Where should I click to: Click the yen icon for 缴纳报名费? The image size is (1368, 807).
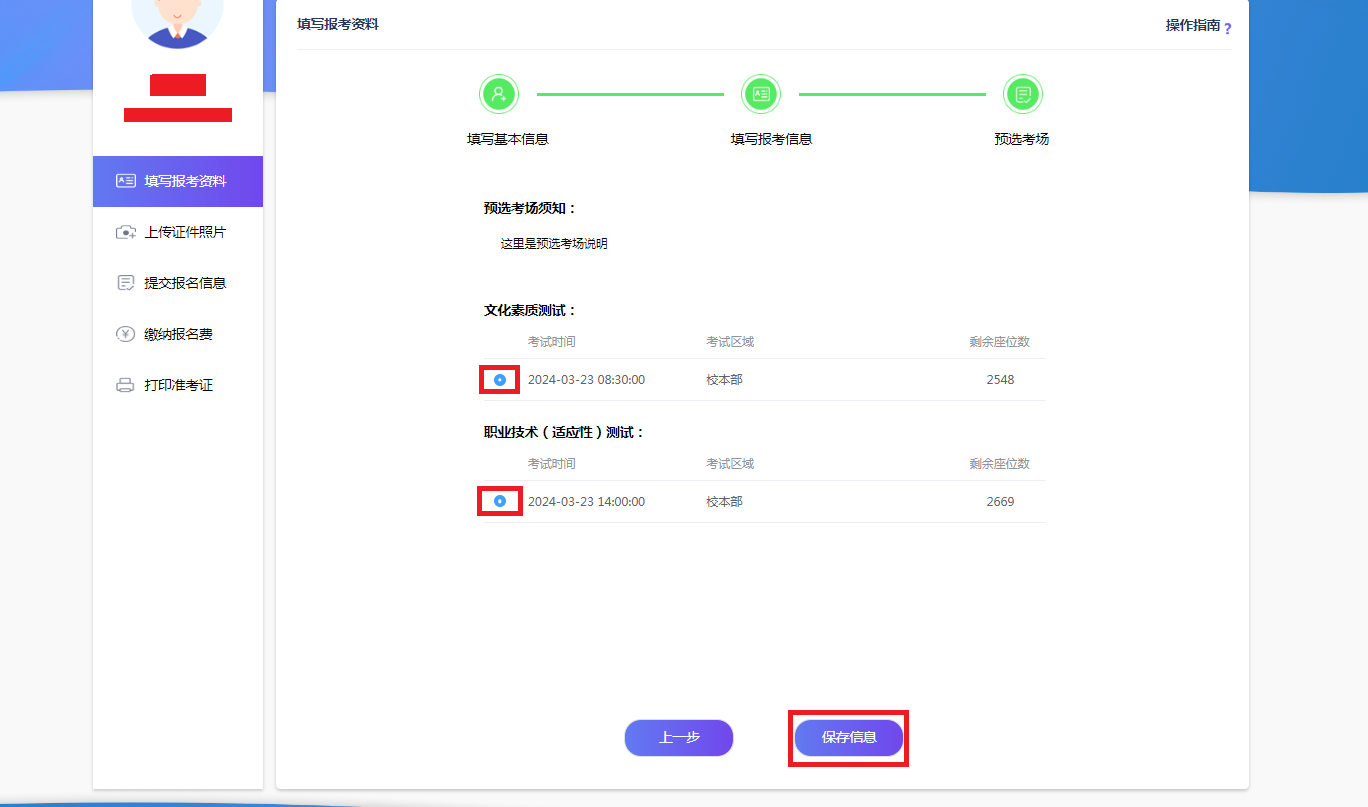click(x=125, y=334)
